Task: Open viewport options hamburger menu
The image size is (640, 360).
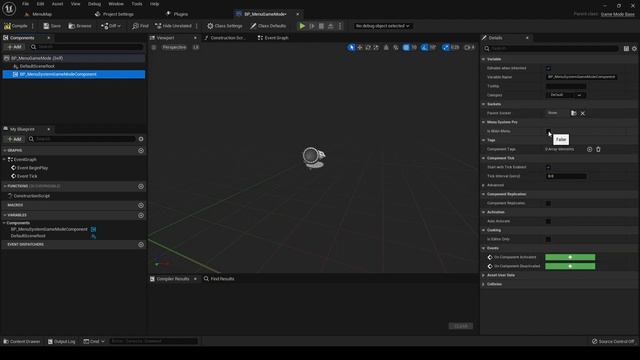Action: click(154, 47)
